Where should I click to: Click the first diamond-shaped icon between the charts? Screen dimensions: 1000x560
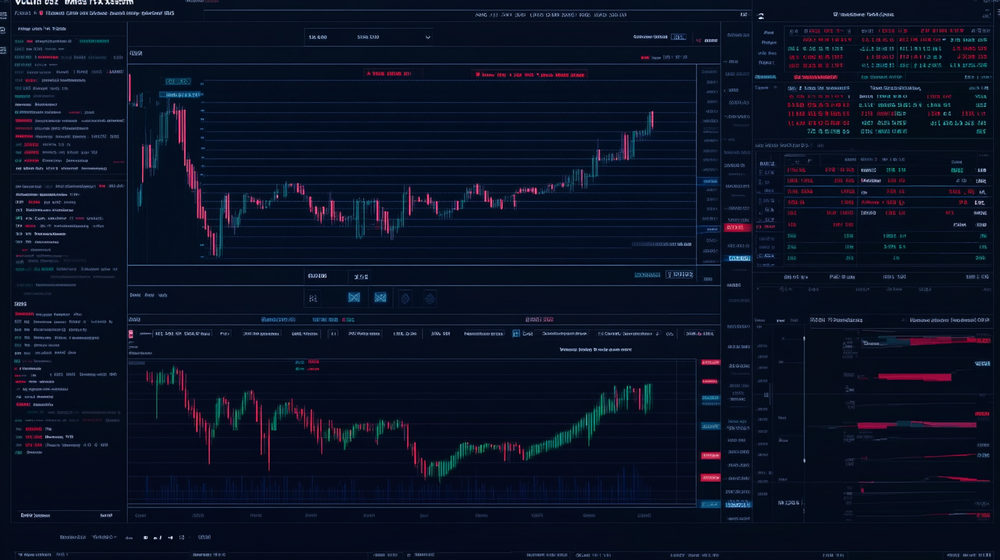pyautogui.click(x=405, y=298)
